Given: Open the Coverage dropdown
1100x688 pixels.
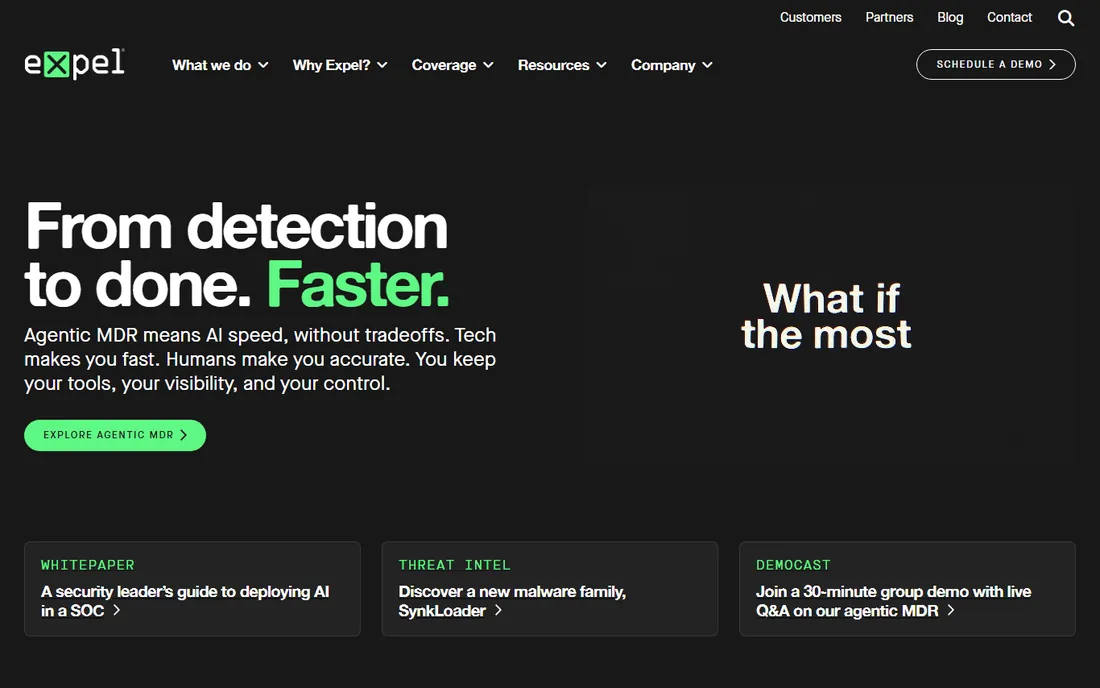Looking at the screenshot, I should tap(452, 65).
